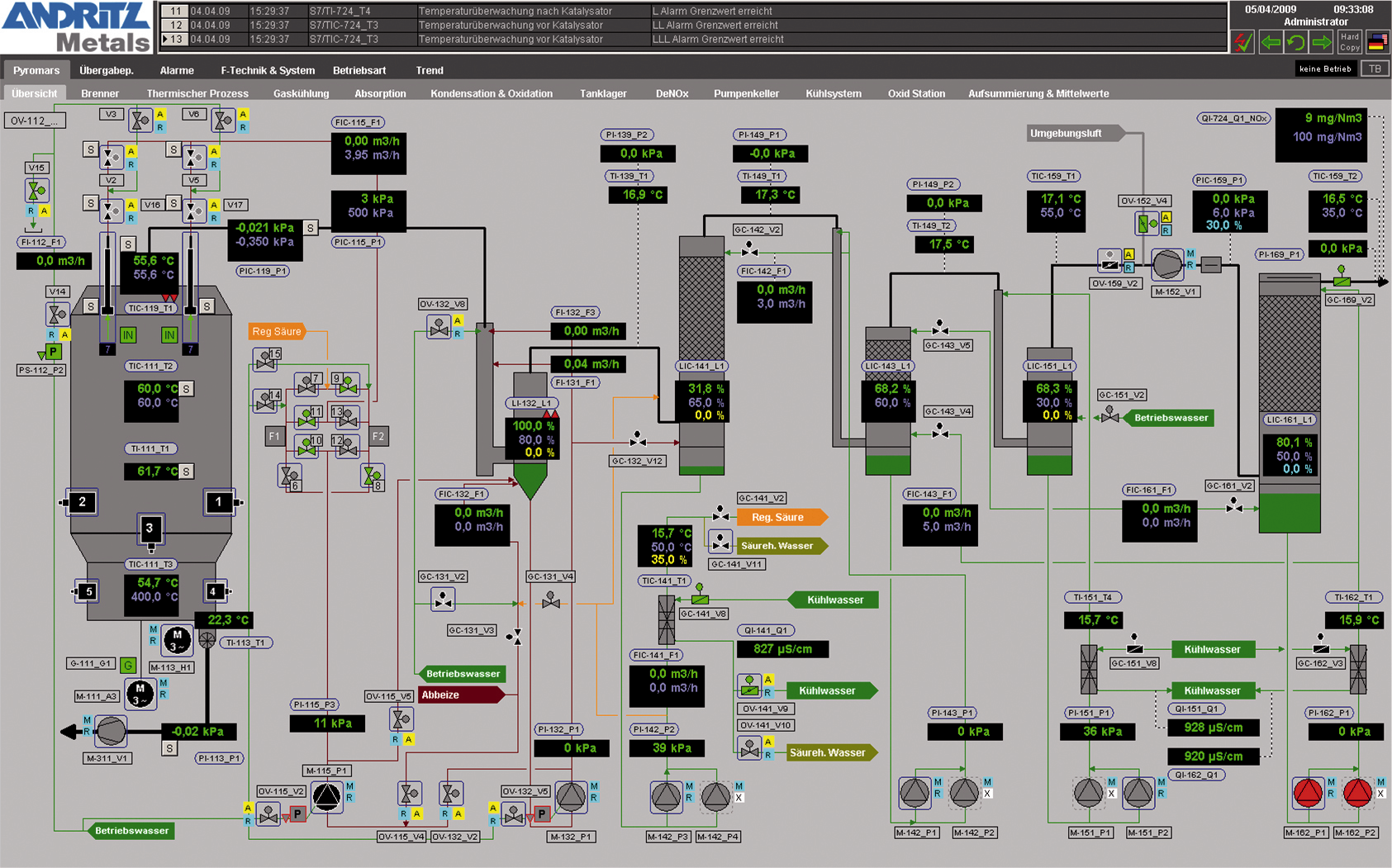1392x868 pixels.
Task: Toggle the green IN indicator on the reactor
Action: coord(127,335)
